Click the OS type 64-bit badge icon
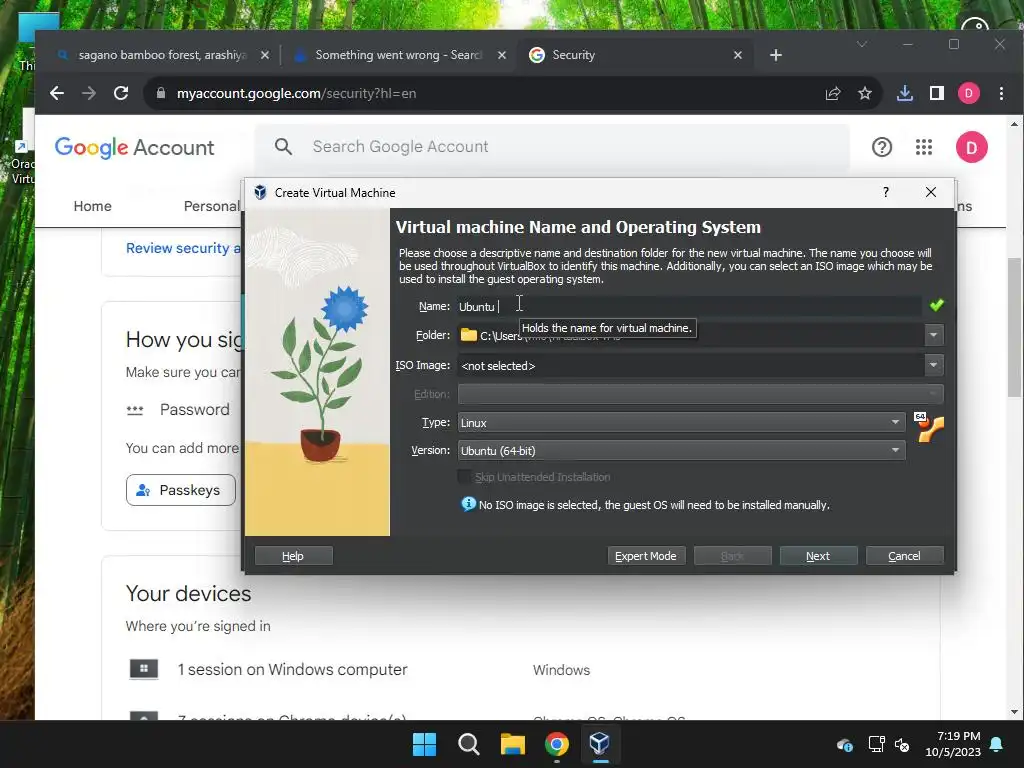Viewport: 1024px width, 768px height. (929, 428)
